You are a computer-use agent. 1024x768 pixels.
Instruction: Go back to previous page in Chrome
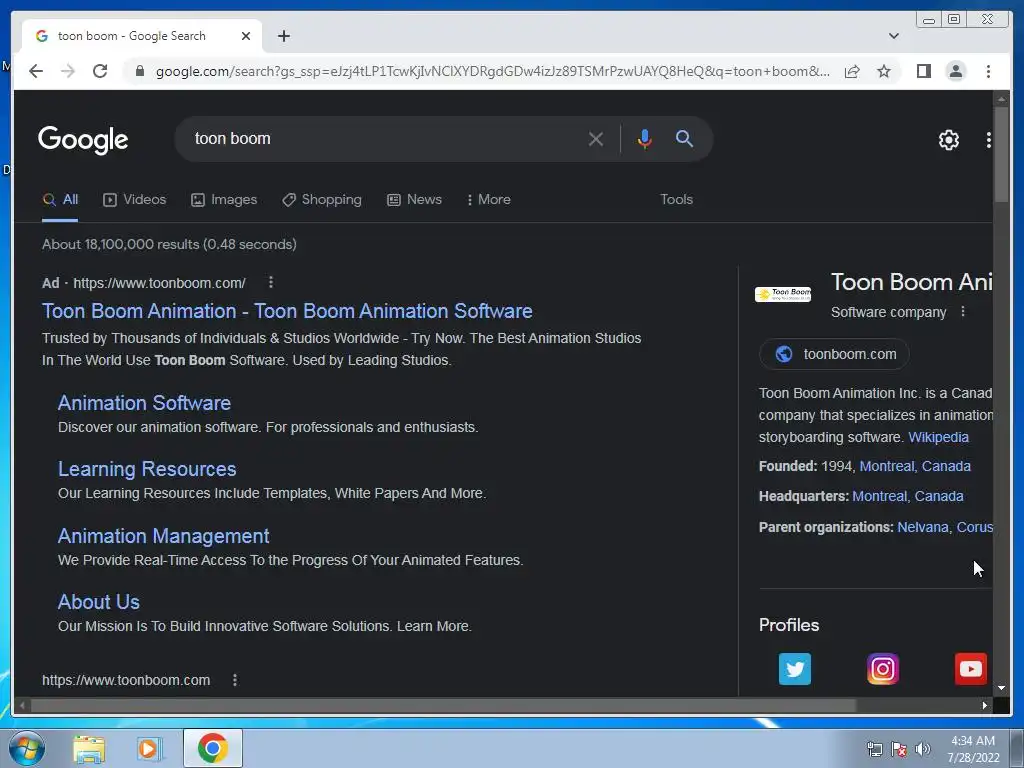click(36, 71)
